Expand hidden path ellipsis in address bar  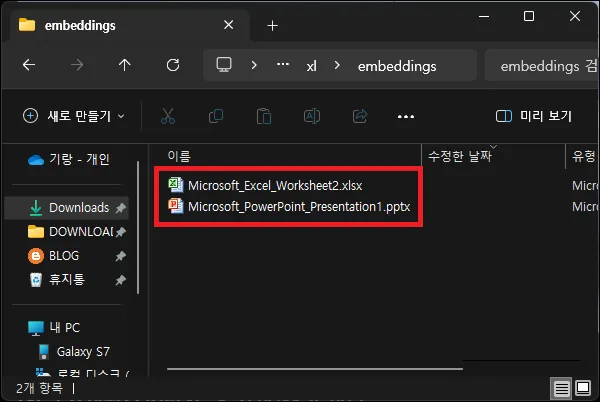(283, 64)
